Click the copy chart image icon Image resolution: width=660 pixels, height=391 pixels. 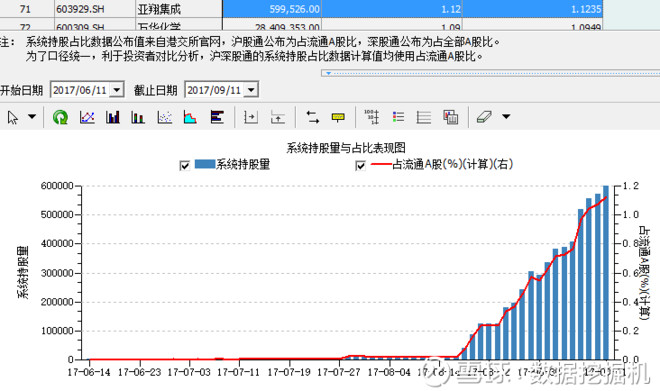(x=450, y=117)
